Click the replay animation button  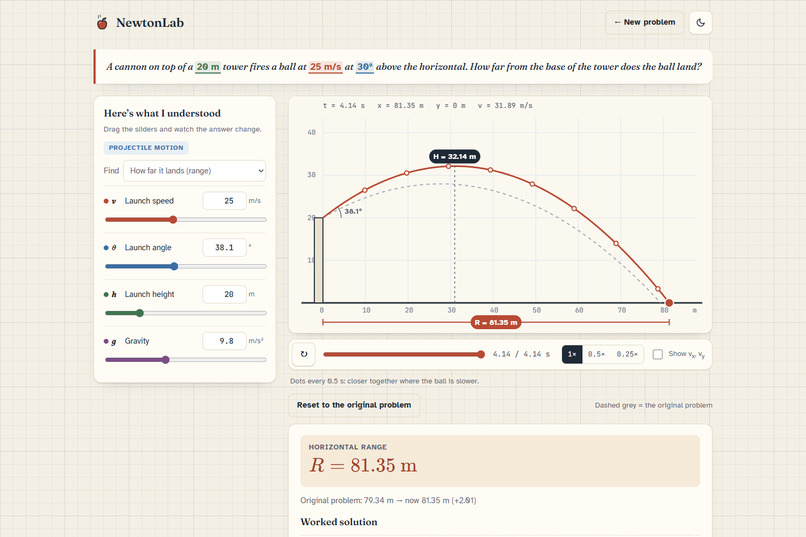pyautogui.click(x=304, y=354)
